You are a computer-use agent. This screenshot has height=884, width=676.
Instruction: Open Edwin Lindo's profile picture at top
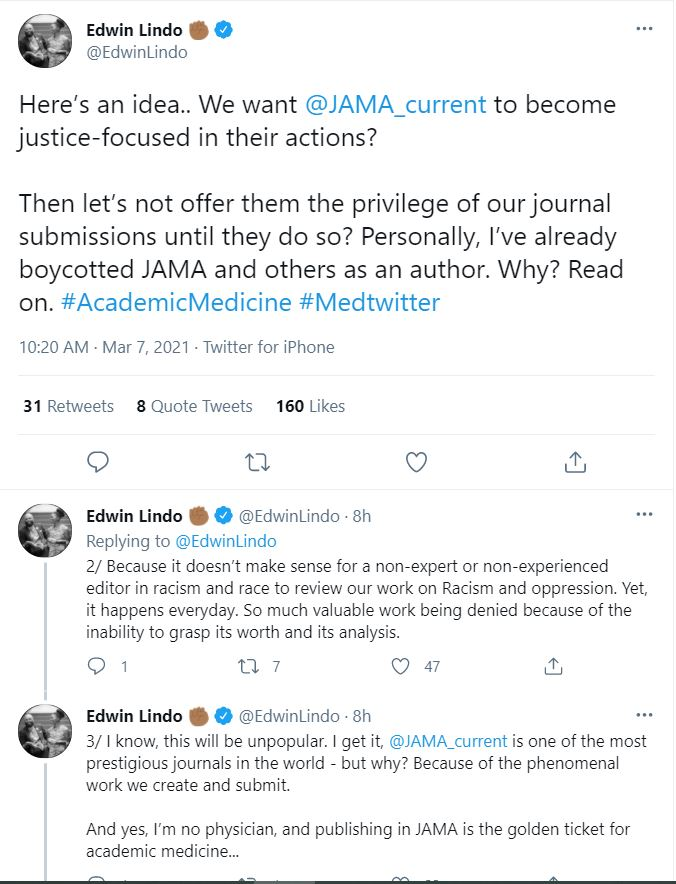coord(45,41)
